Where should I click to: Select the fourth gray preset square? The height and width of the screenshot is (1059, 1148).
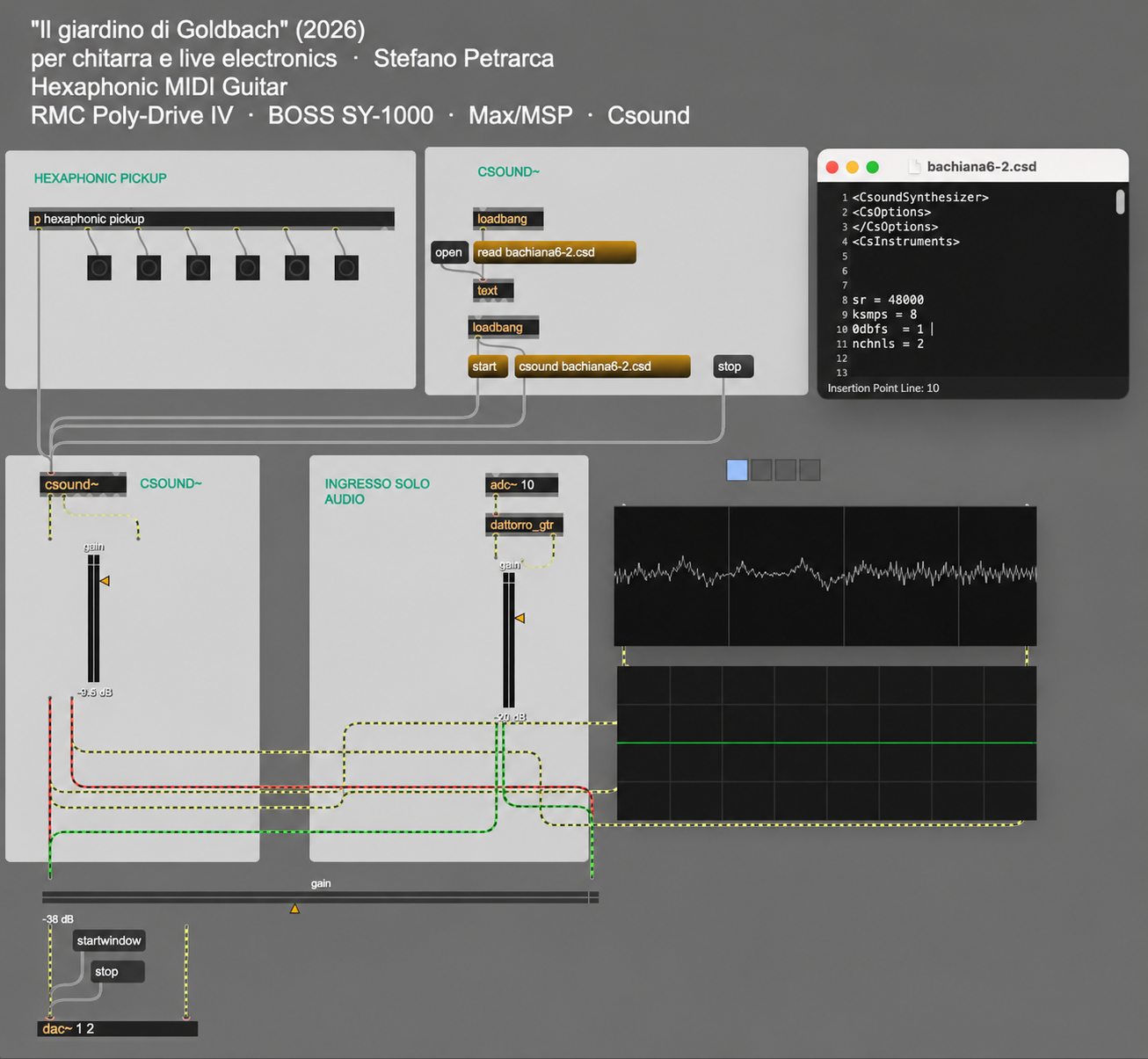(810, 470)
